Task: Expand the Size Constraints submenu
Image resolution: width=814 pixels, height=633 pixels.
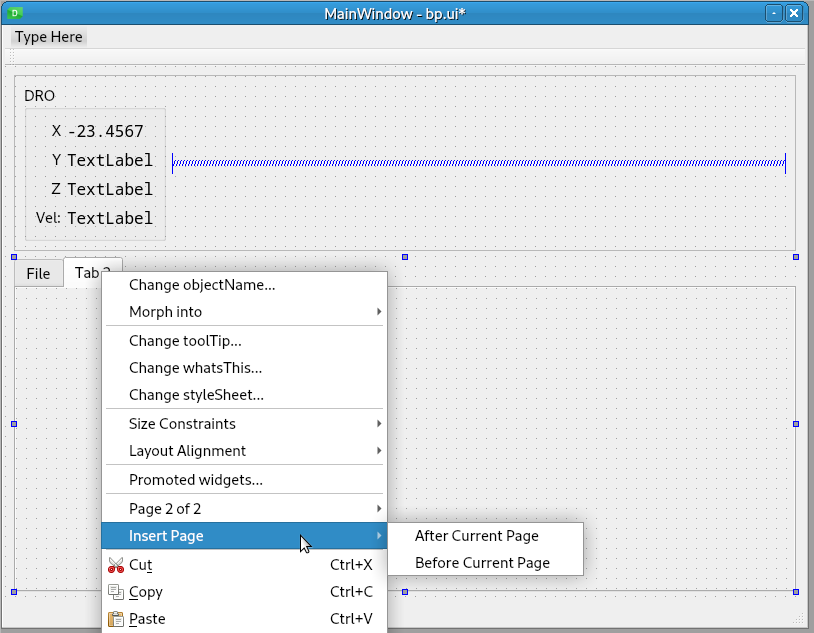Action: 244,424
